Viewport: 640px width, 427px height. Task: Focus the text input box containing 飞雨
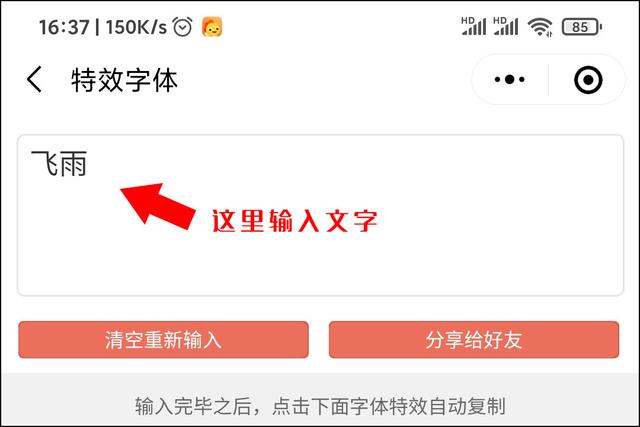tap(320, 215)
